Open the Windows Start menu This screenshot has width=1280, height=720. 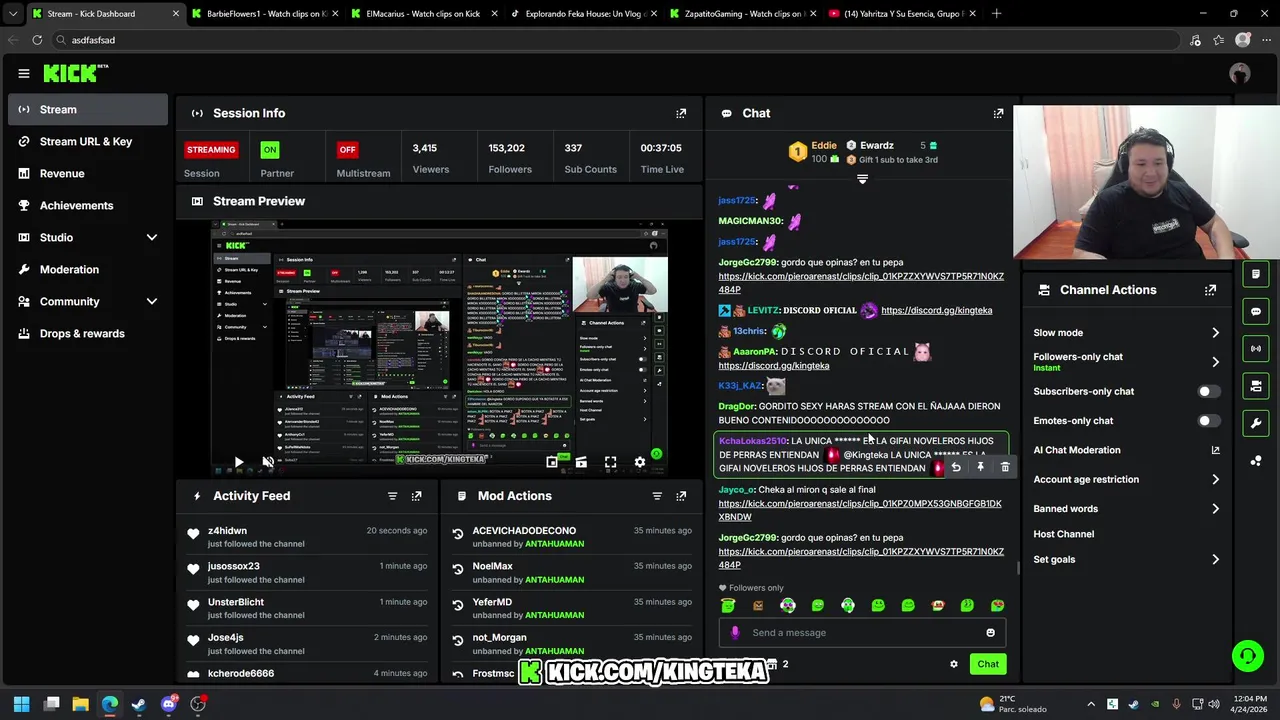click(22, 704)
